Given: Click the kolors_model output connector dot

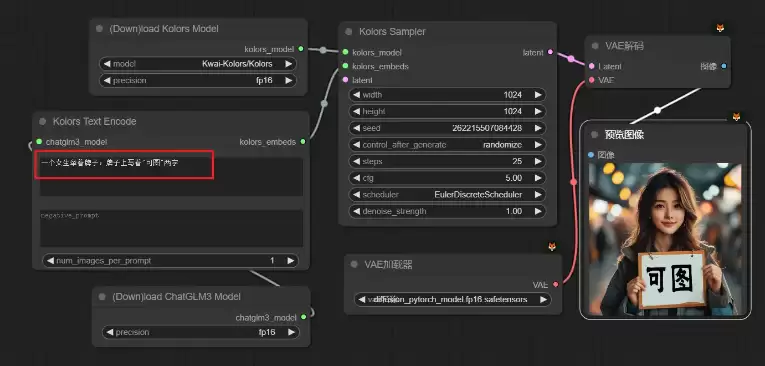Looking at the screenshot, I should [301, 49].
